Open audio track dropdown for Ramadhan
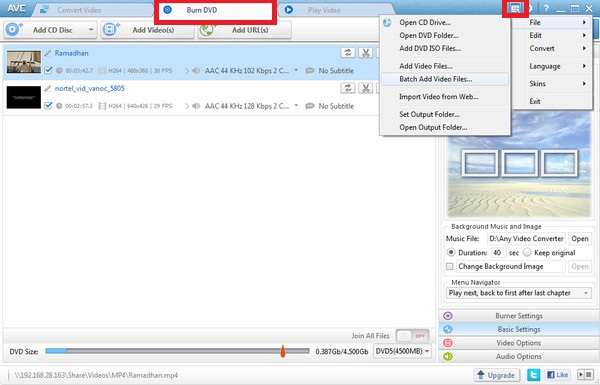 (x=296, y=70)
